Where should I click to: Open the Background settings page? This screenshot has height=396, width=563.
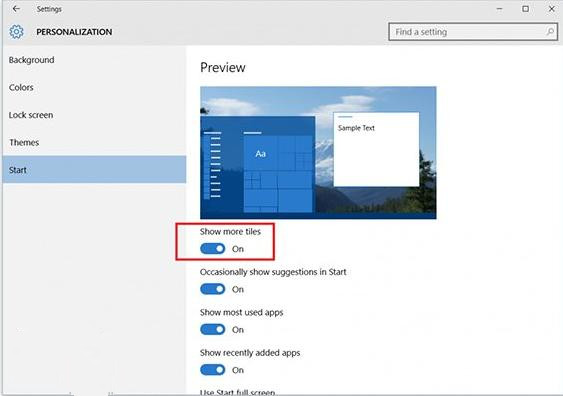(x=94, y=60)
